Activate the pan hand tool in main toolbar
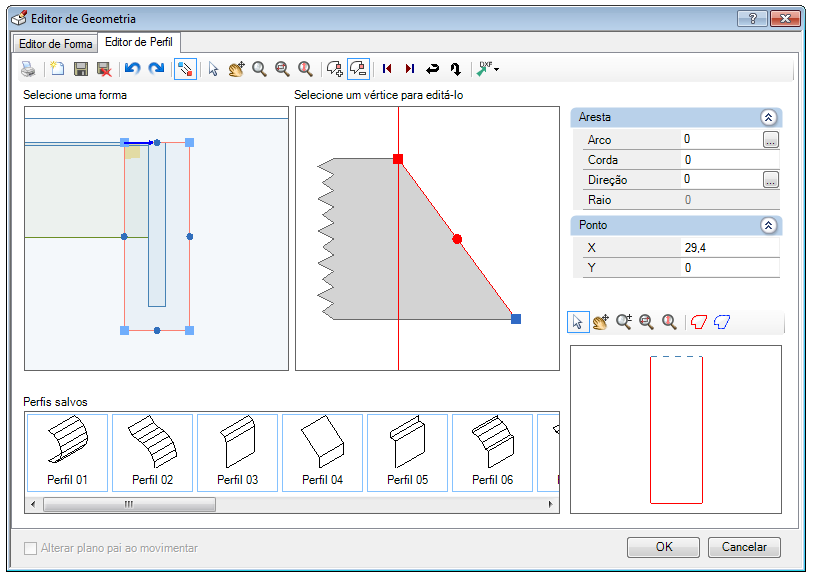 pos(236,69)
